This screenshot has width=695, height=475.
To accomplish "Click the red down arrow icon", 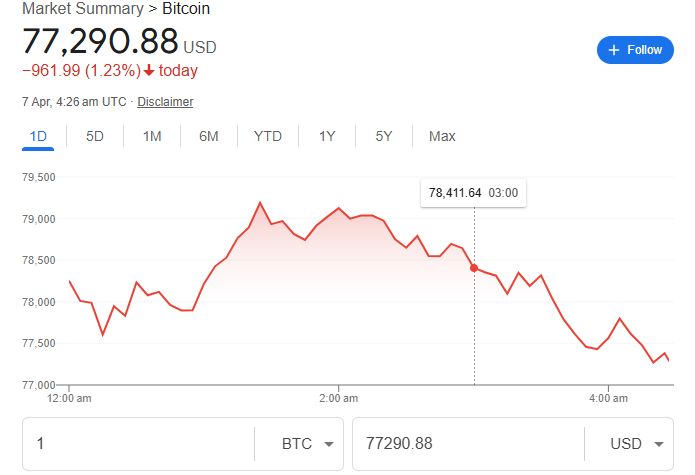I will (x=149, y=70).
